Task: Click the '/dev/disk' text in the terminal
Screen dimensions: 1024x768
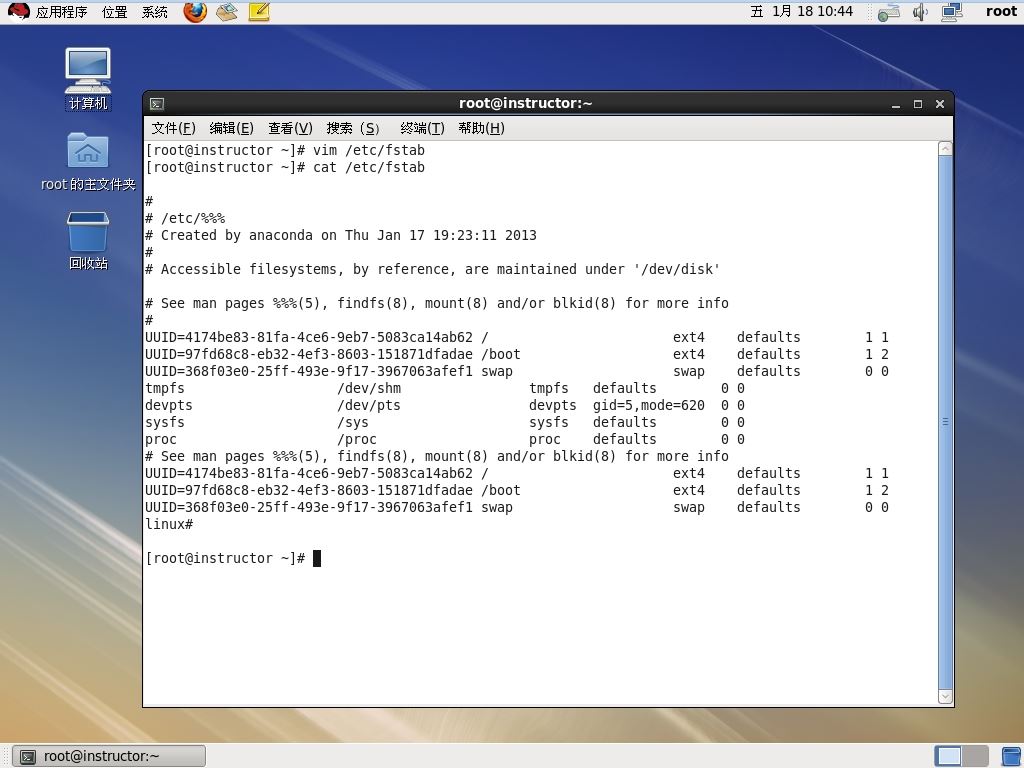Action: point(677,269)
